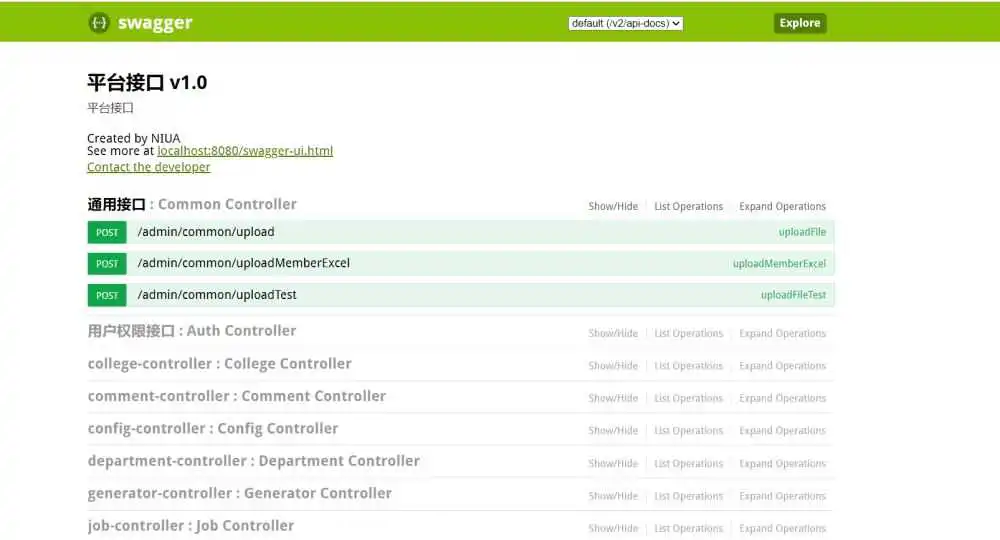The height and width of the screenshot is (540, 1000).
Task: Click List Operations for Generator Controller
Action: 689,496
